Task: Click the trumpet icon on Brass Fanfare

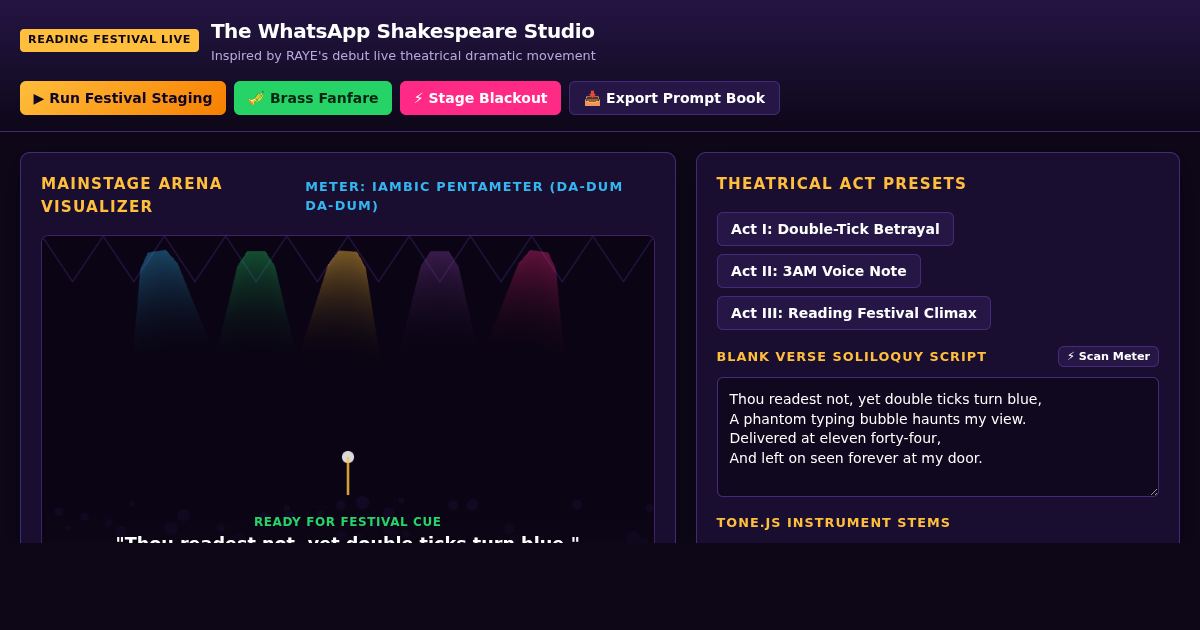Action: point(256,98)
